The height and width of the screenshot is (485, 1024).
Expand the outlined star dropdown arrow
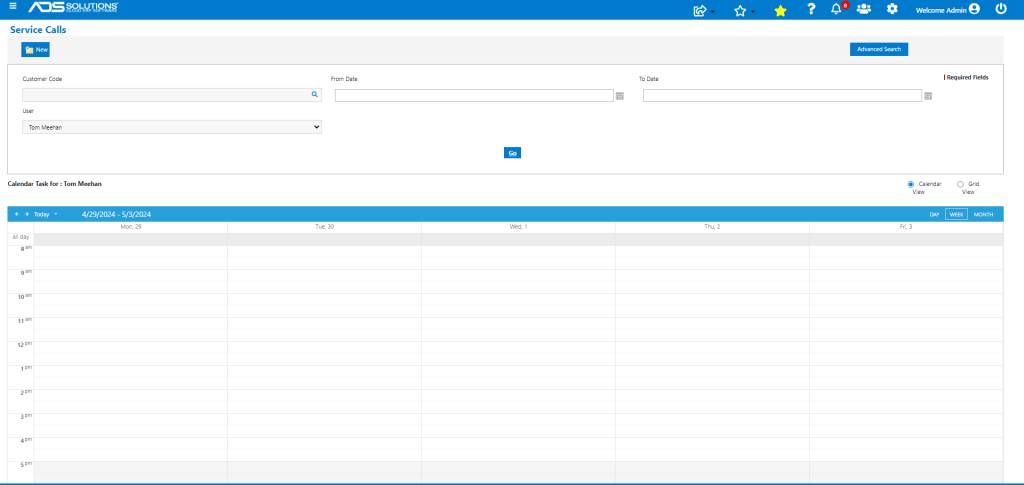pyautogui.click(x=753, y=11)
